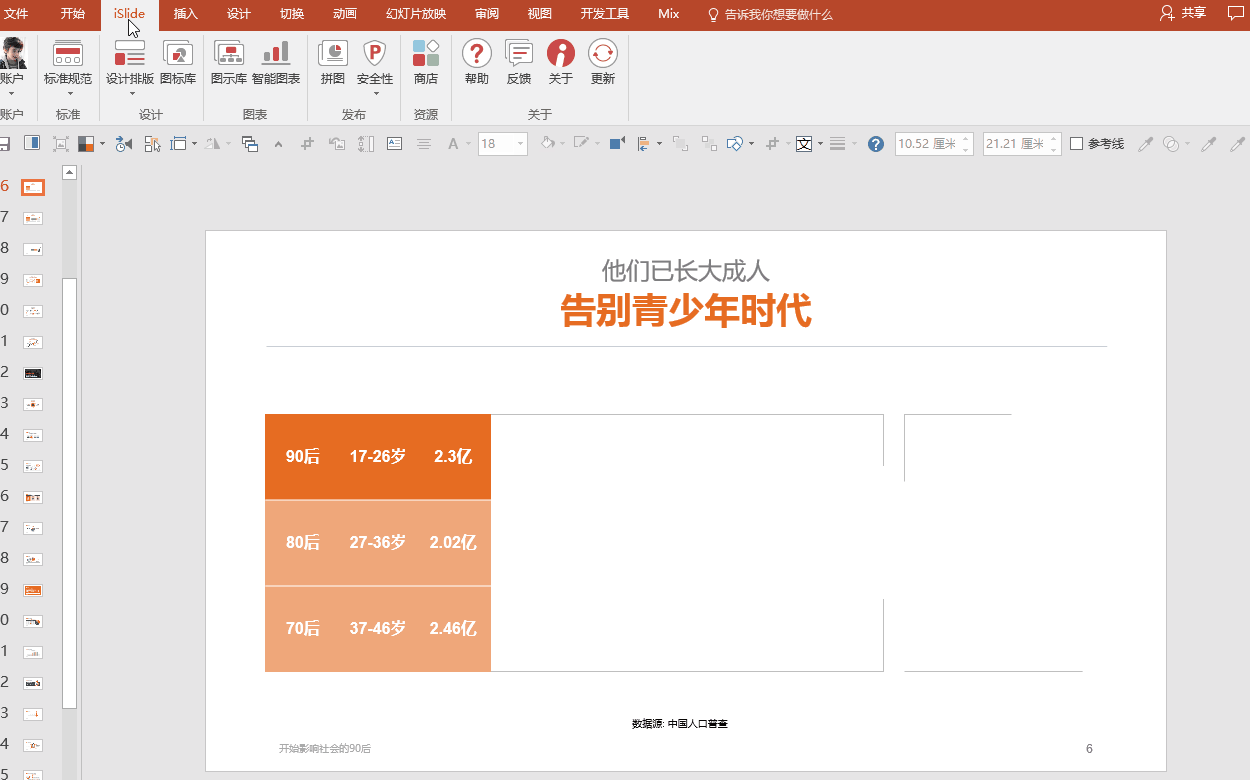1250x780 pixels.
Task: Expand the align objects dropdown arrow
Action: [659, 144]
